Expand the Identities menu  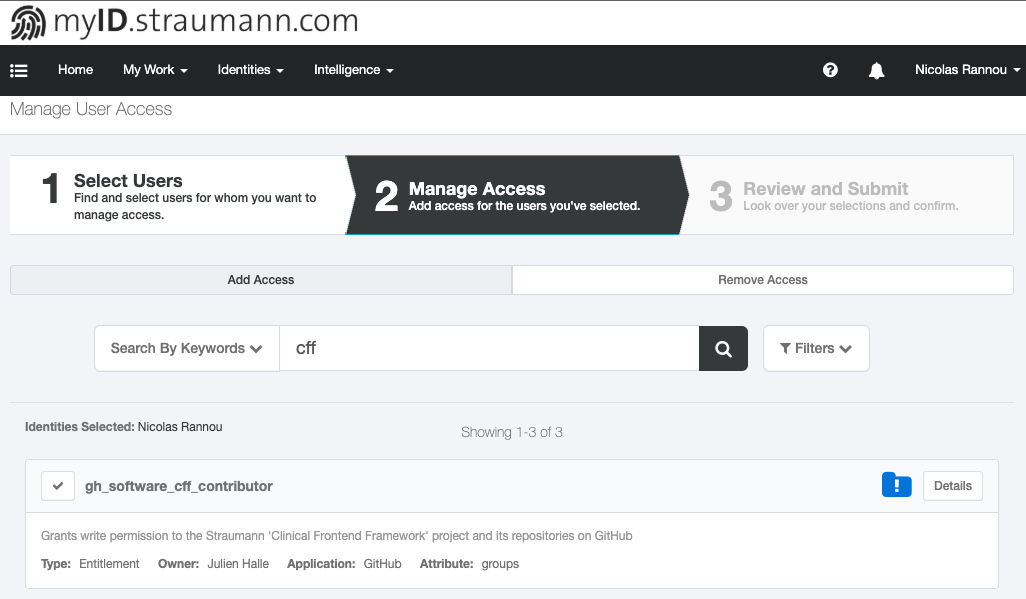pos(250,70)
